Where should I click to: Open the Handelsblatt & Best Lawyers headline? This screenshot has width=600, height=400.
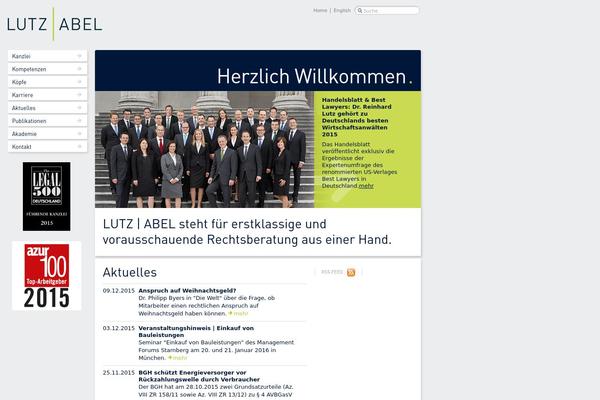(357, 117)
